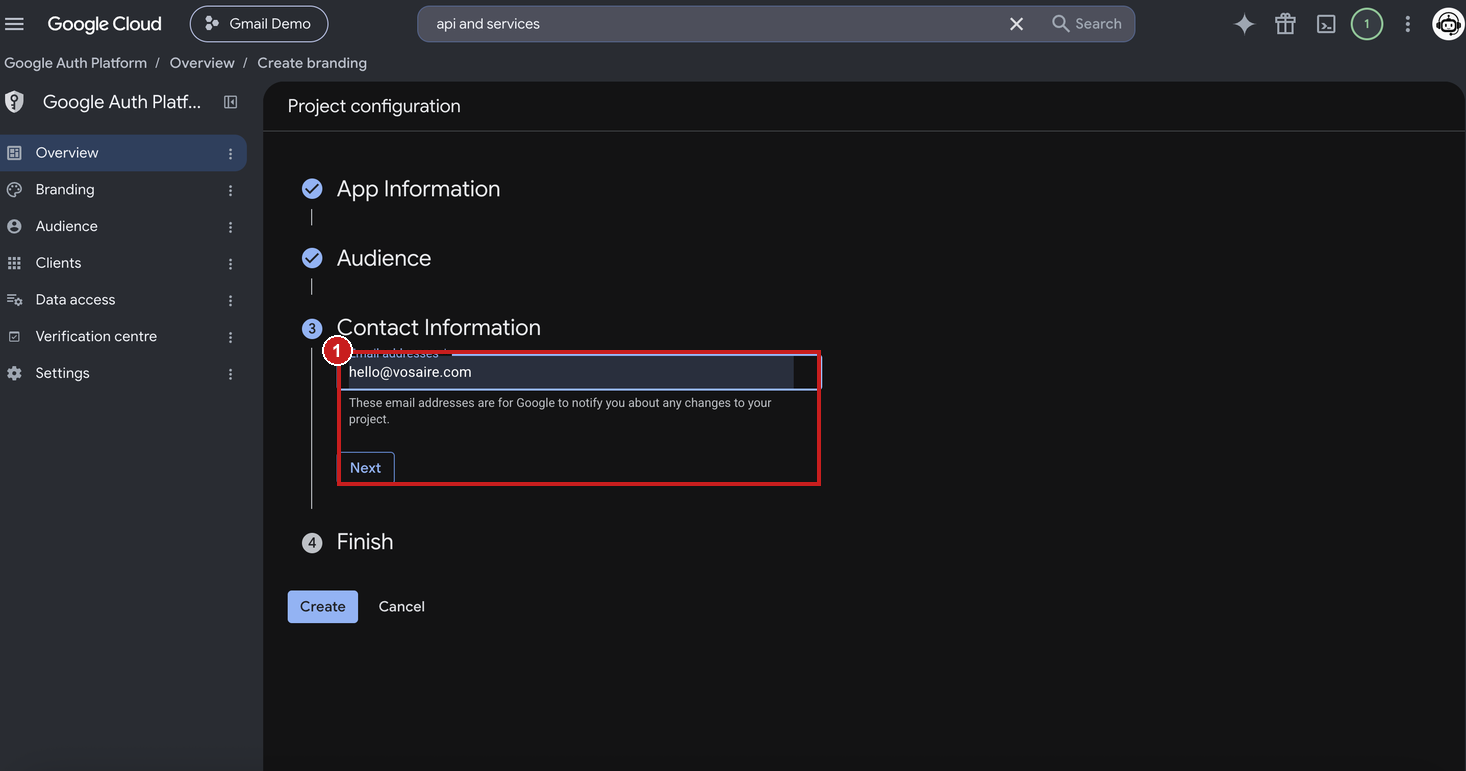Screen dimensions: 1466x771
Task: Open the three-dot menu beside Branding
Action: [x=230, y=190]
